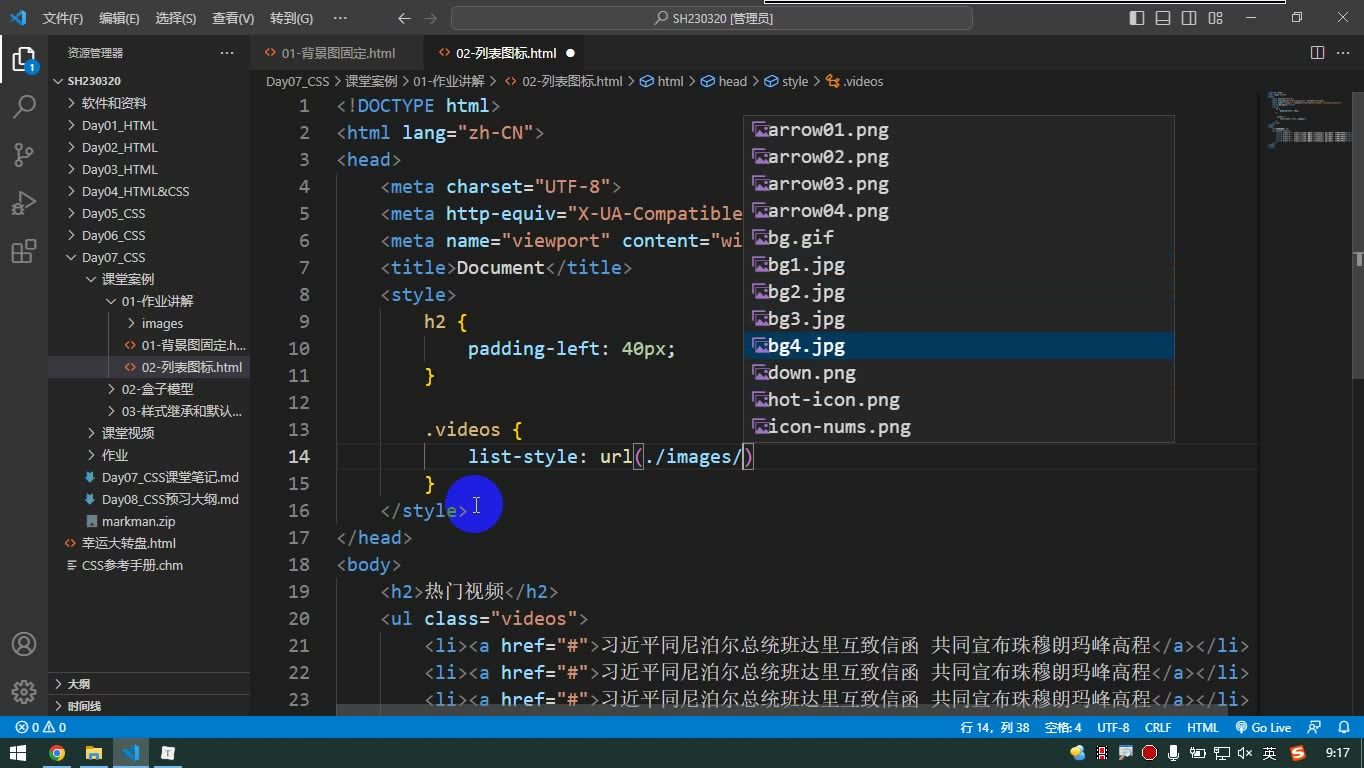This screenshot has height=768, width=1364.
Task: Open the Source Control view
Action: [x=24, y=154]
